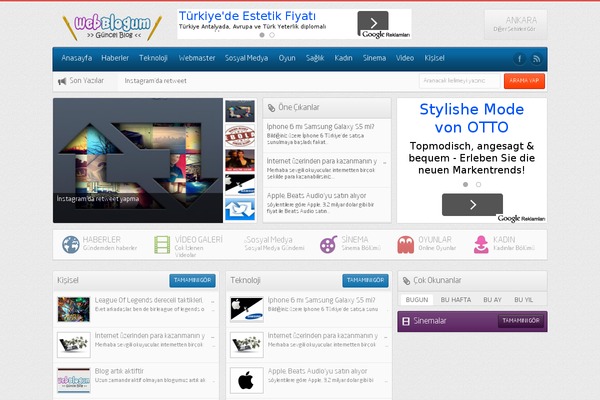Select the third slider thumbnail with people
The width and height of the screenshot is (600, 400).
(x=240, y=160)
